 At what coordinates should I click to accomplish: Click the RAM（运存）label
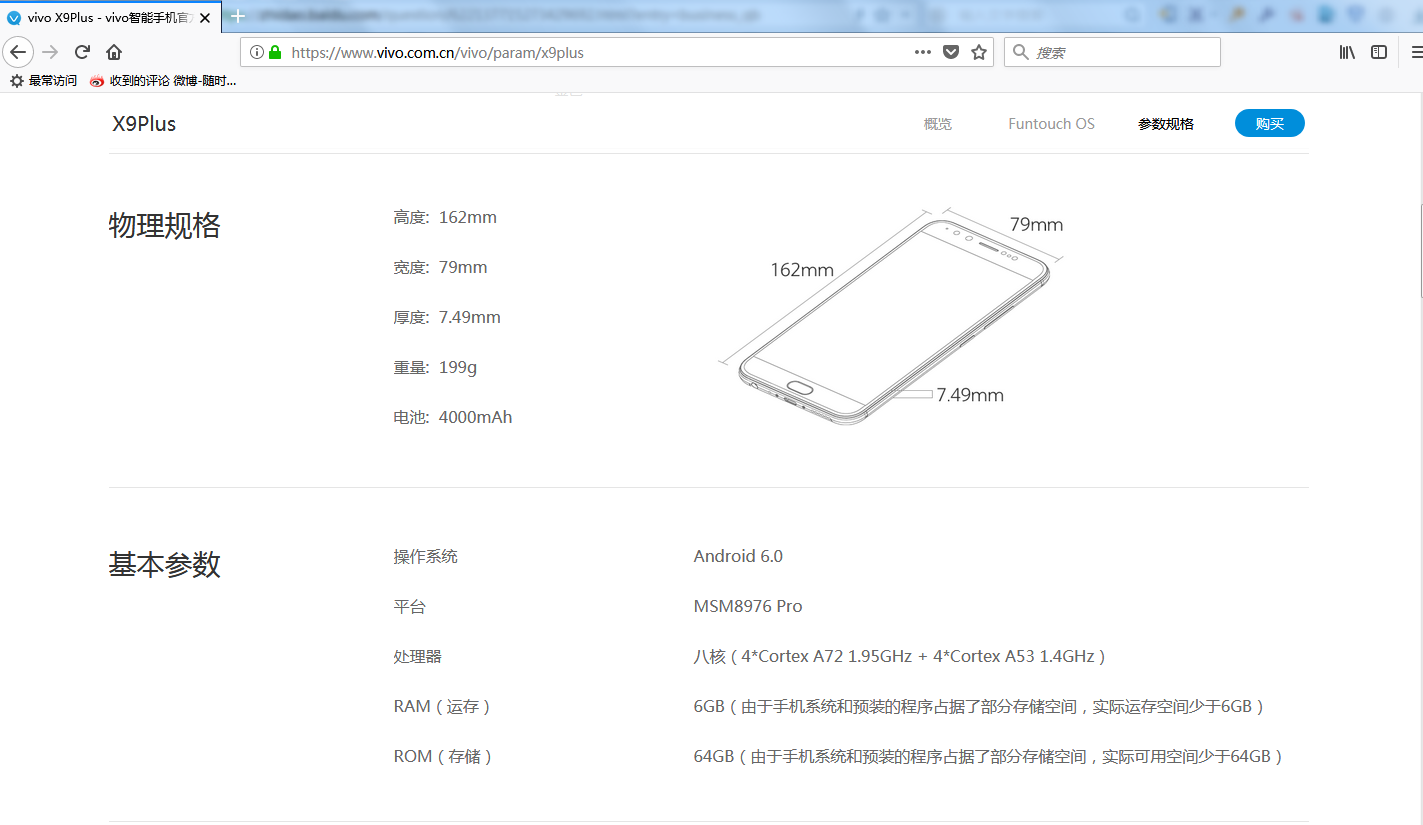tap(443, 706)
